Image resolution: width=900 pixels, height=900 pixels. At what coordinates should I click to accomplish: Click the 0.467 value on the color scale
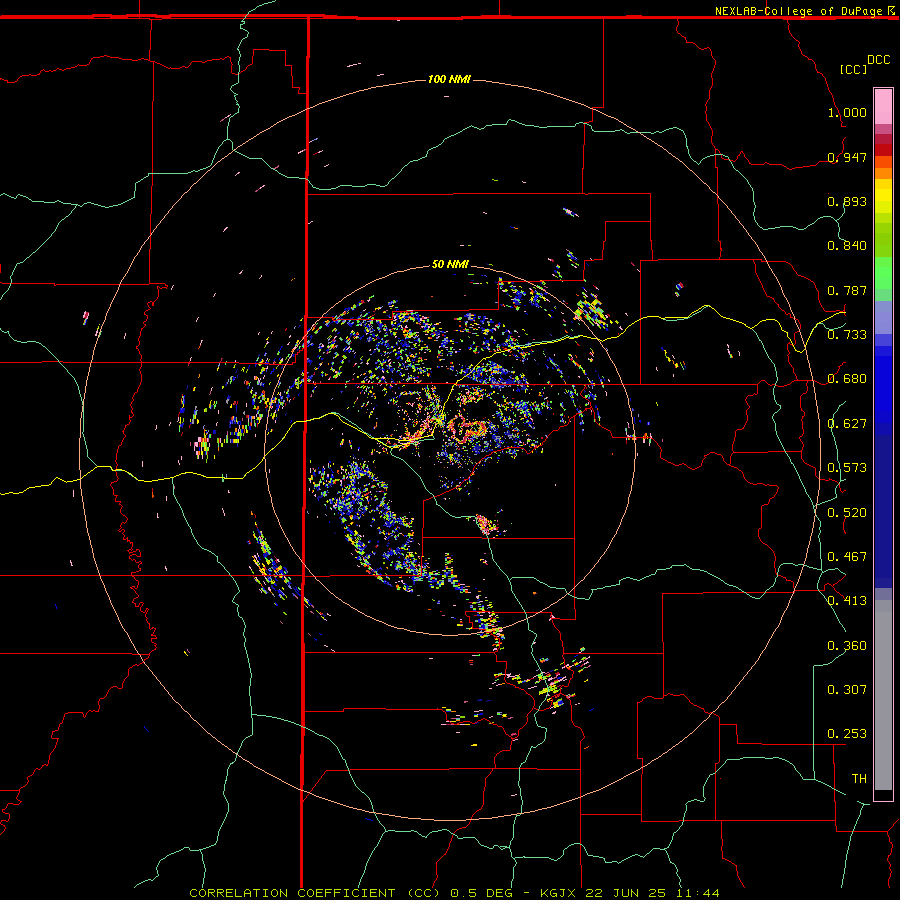tap(847, 557)
